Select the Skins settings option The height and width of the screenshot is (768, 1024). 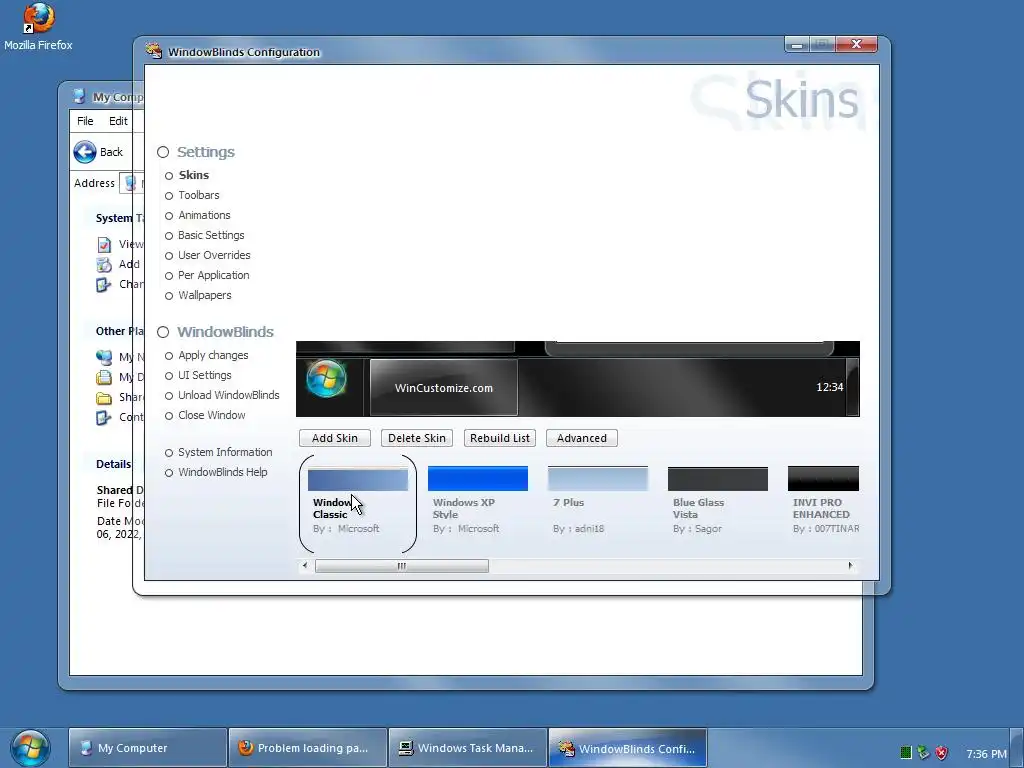[x=193, y=175]
